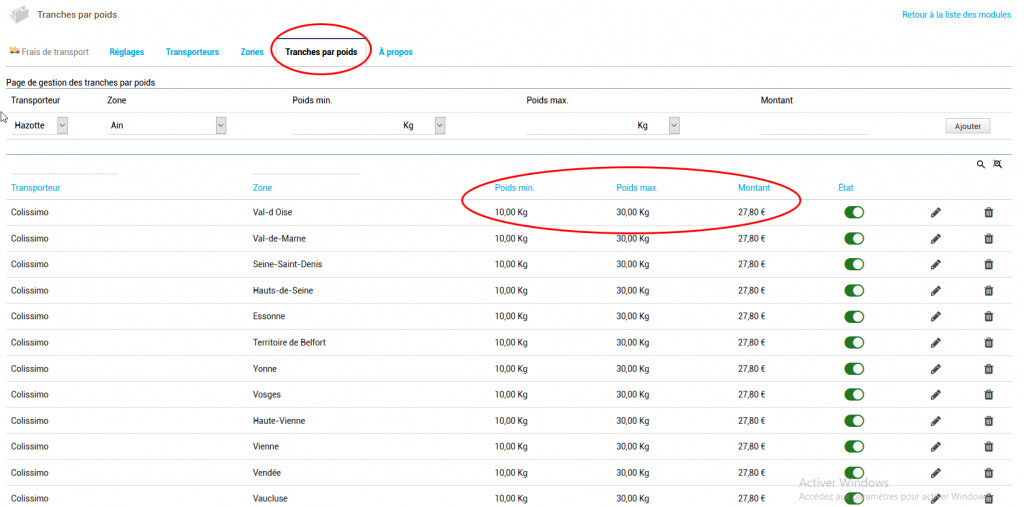Expand the Zone dropdown showing Ain
1024x507 pixels.
pyautogui.click(x=166, y=125)
